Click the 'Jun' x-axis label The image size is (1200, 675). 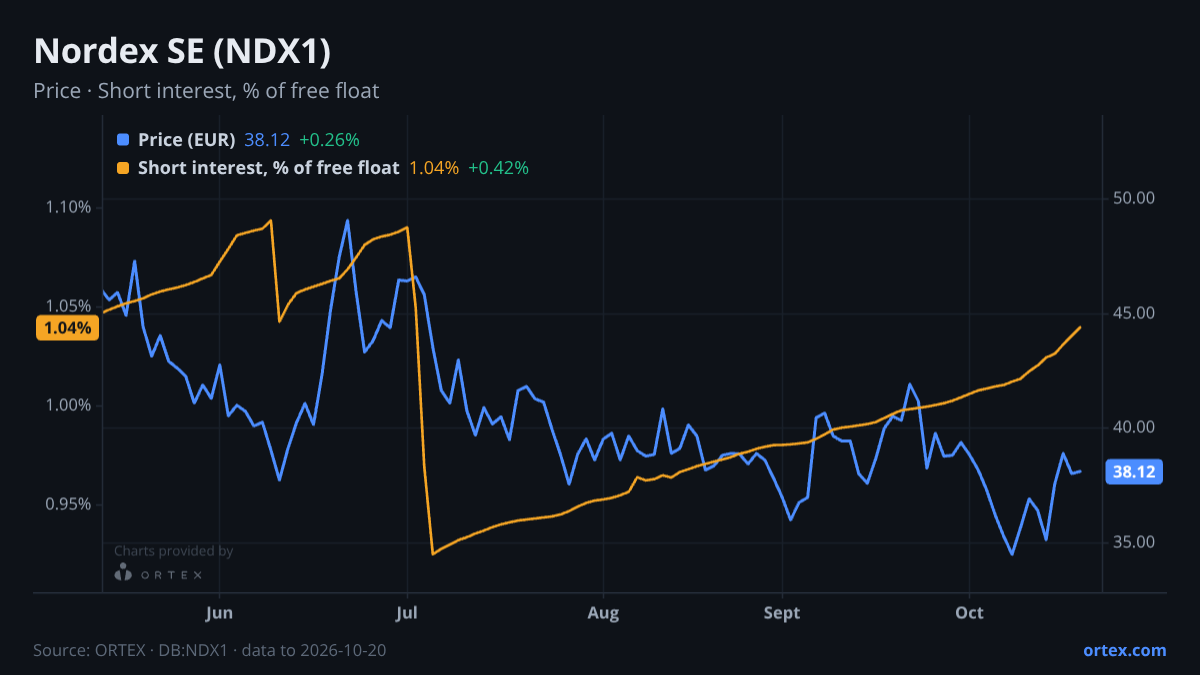[x=219, y=613]
